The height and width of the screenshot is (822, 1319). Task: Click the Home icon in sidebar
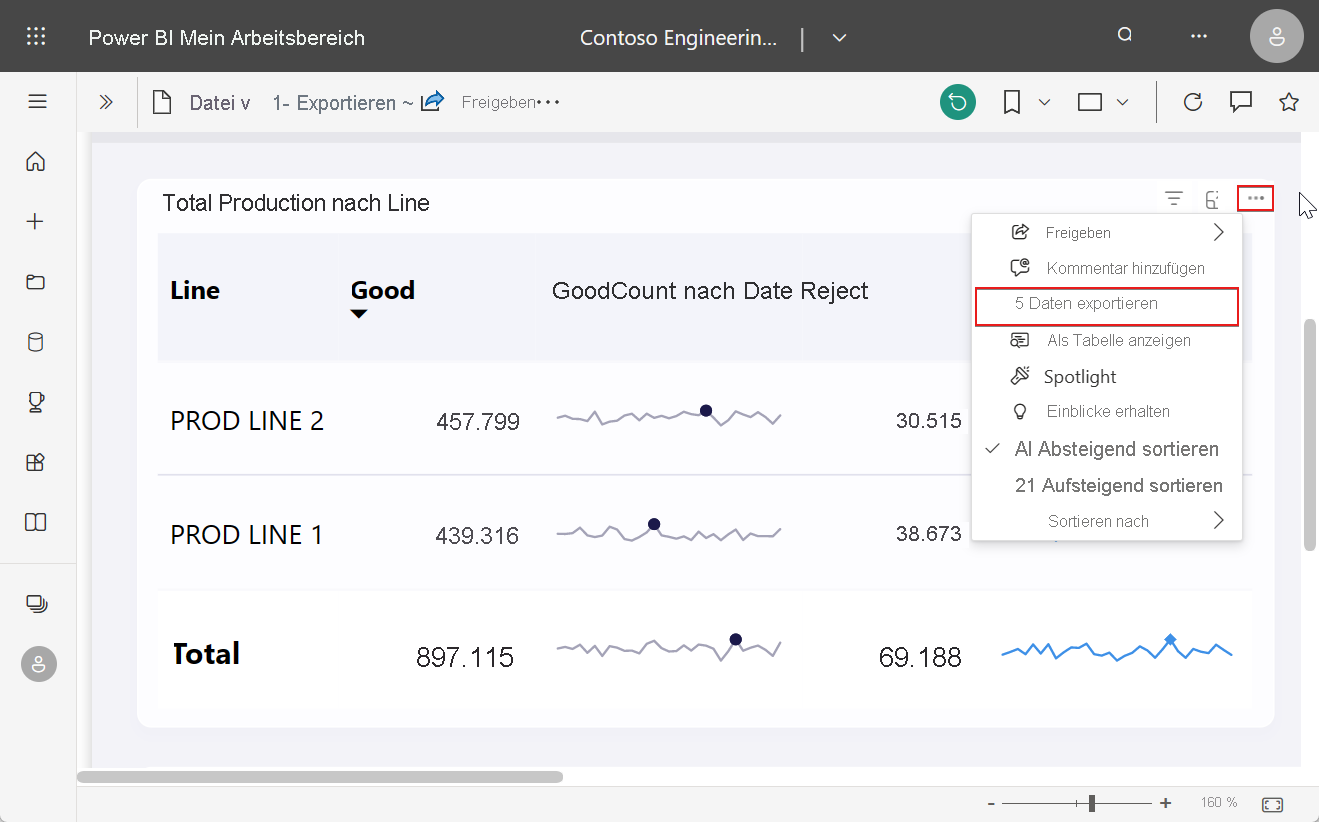coord(36,161)
